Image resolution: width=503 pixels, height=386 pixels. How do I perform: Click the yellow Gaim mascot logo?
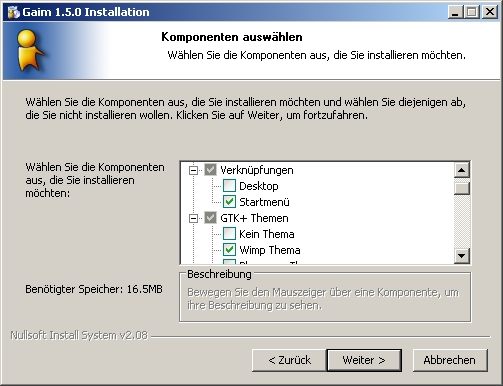pos(29,50)
